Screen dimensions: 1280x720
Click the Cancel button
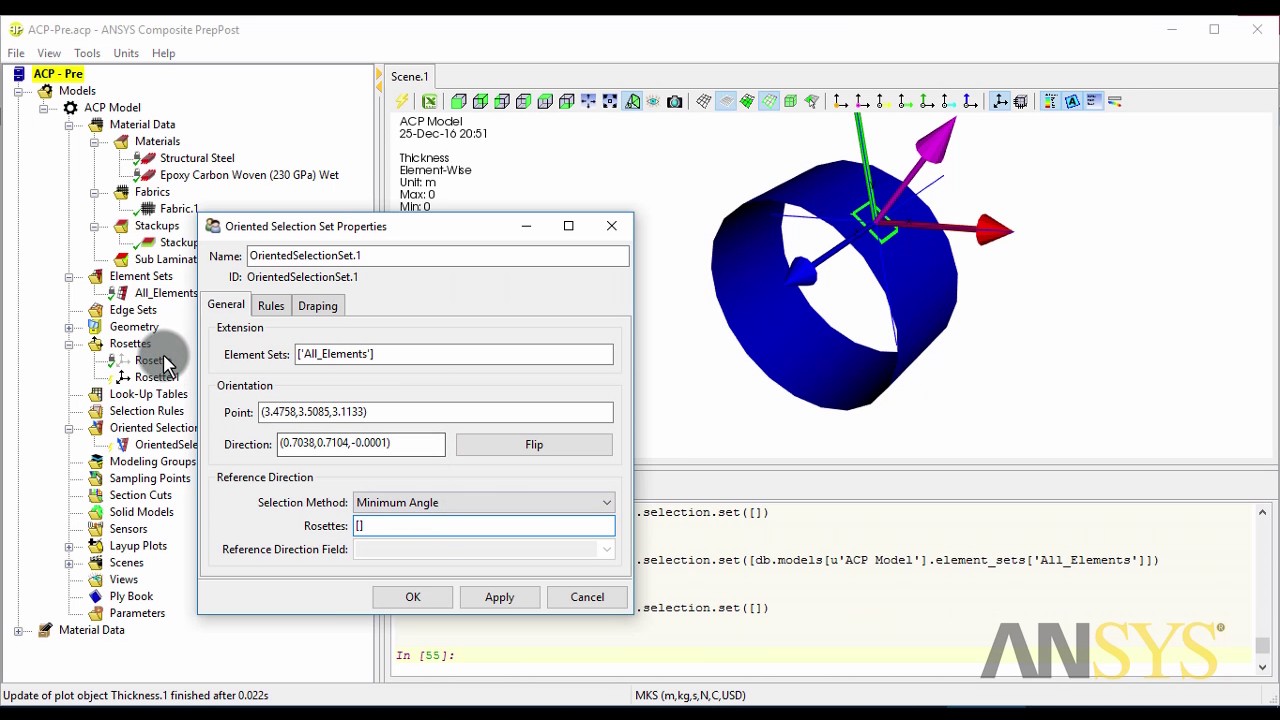click(587, 597)
